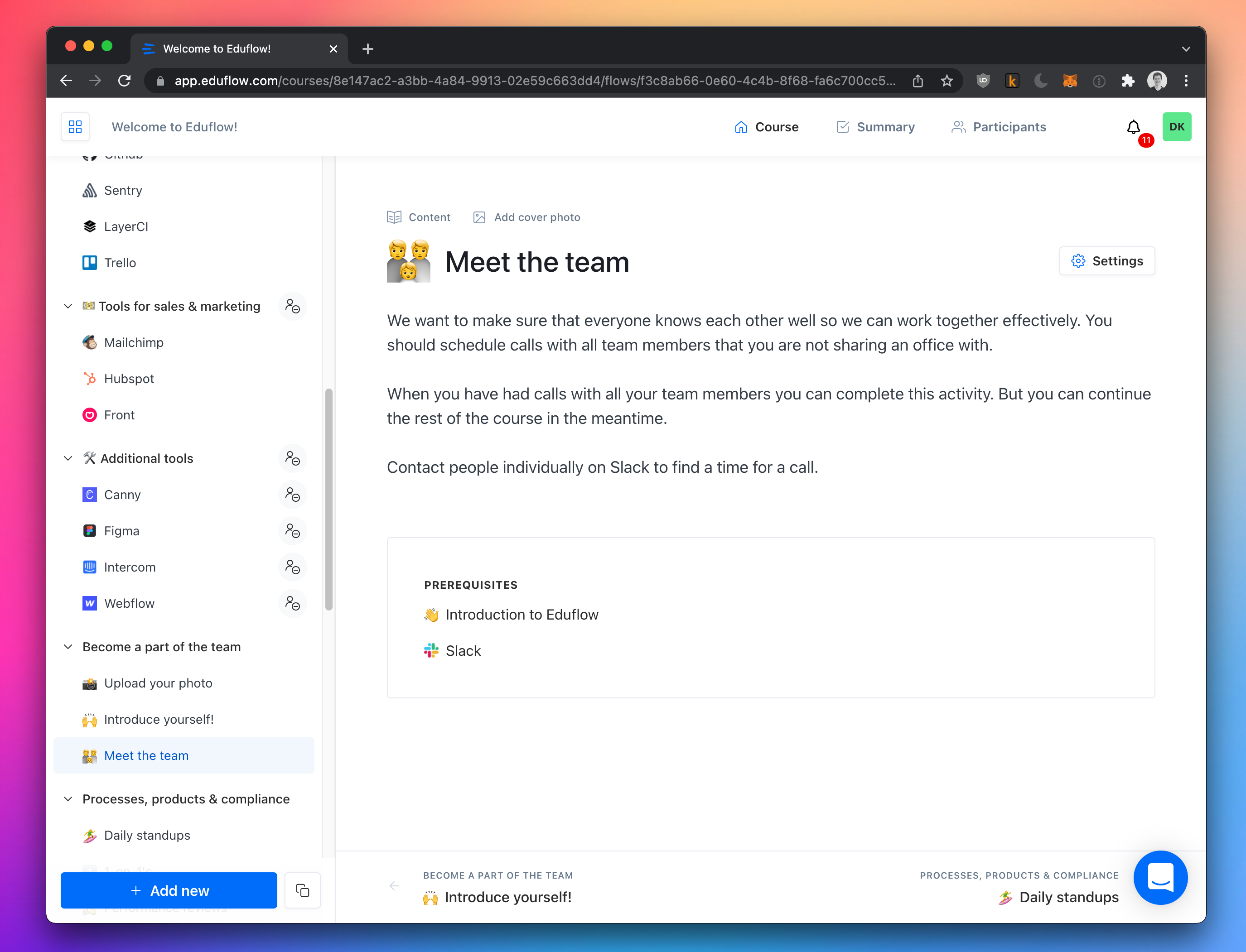Toggle participant visibility for Canny

click(x=293, y=494)
